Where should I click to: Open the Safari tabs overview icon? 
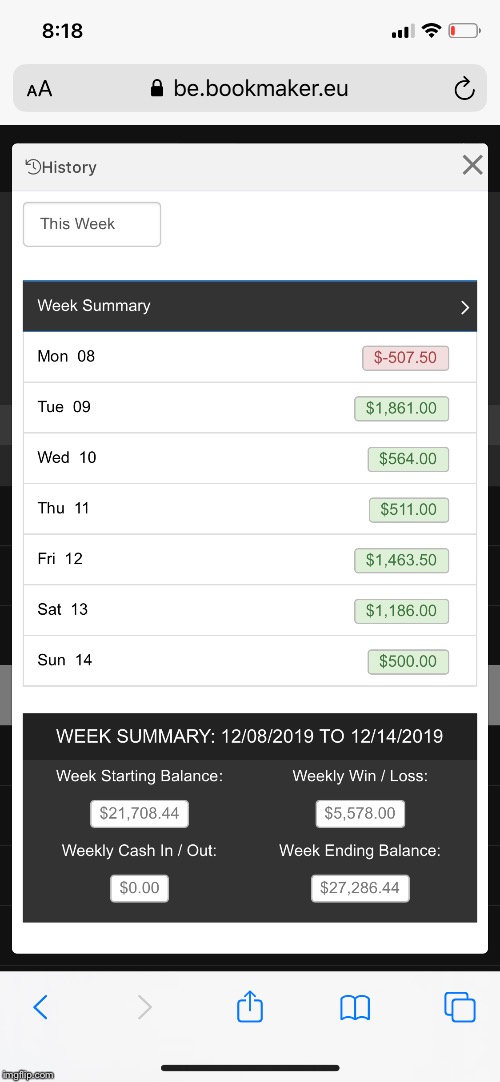pos(460,1007)
